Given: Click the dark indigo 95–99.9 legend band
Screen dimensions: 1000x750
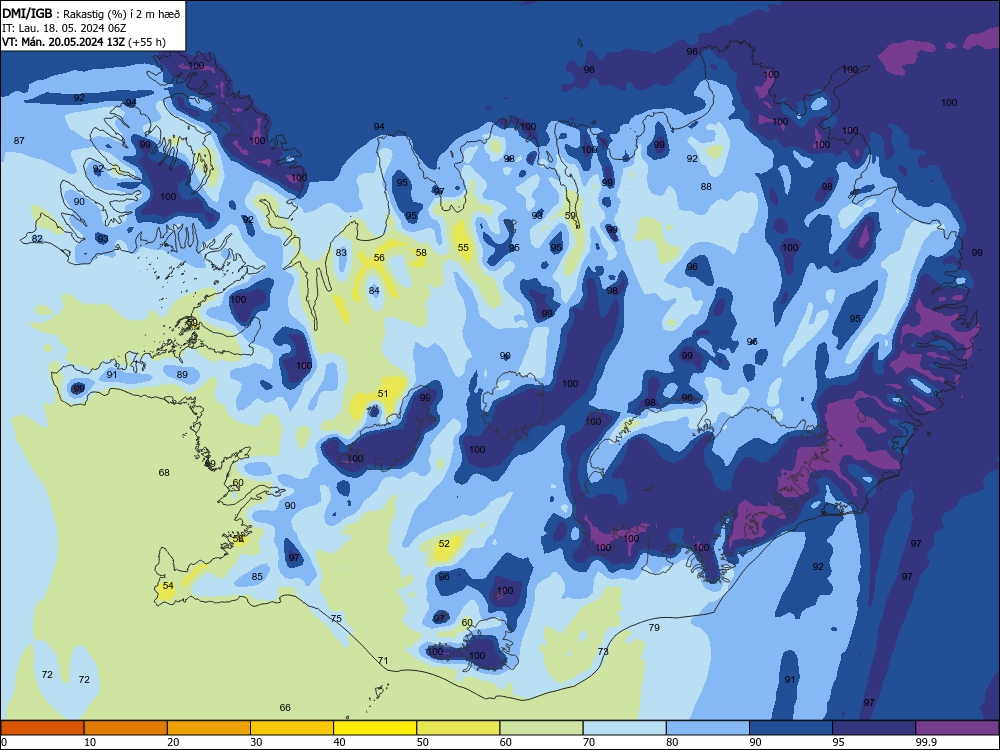Looking at the screenshot, I should point(874,728).
